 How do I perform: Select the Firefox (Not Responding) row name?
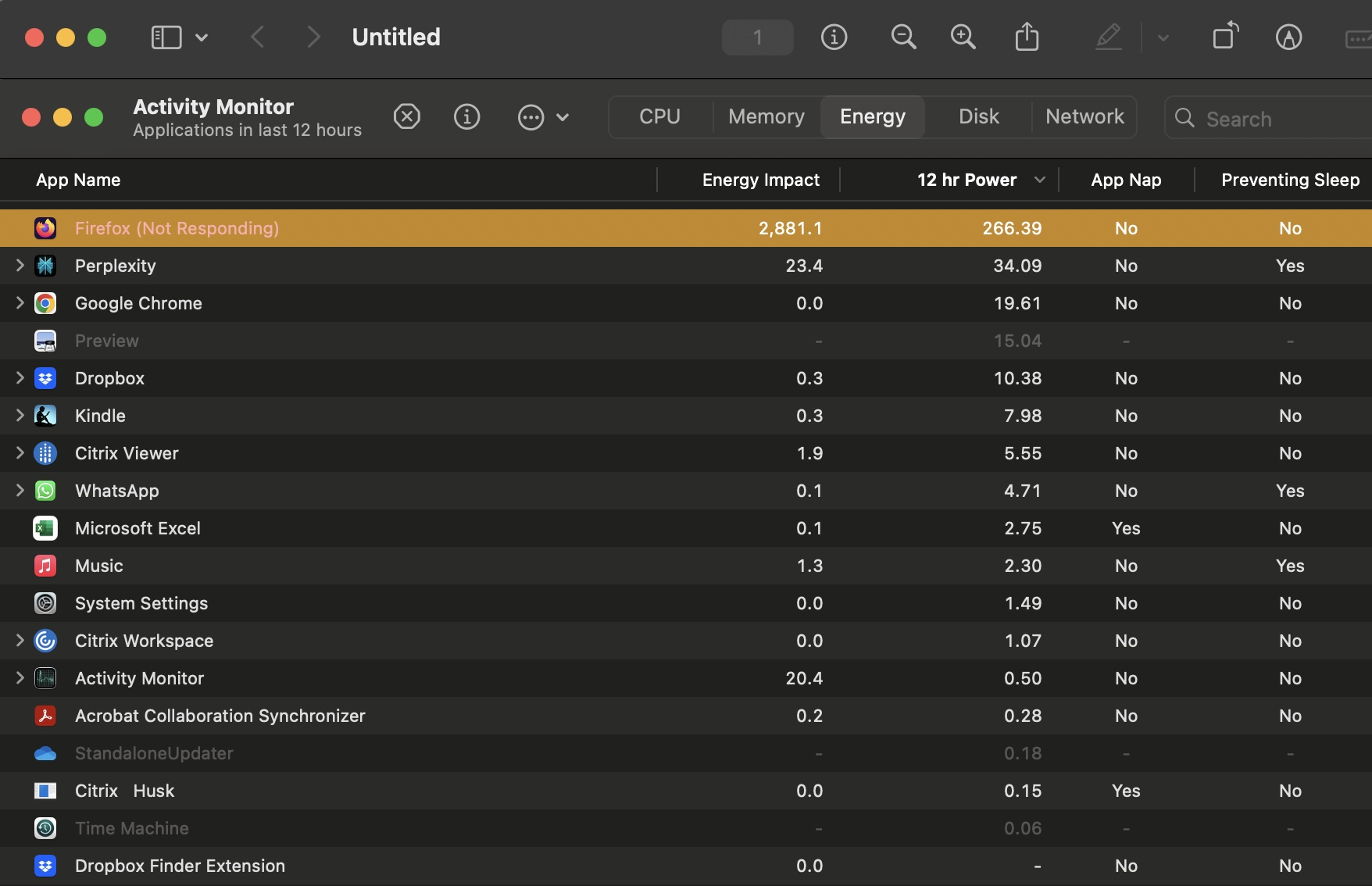[x=177, y=228]
